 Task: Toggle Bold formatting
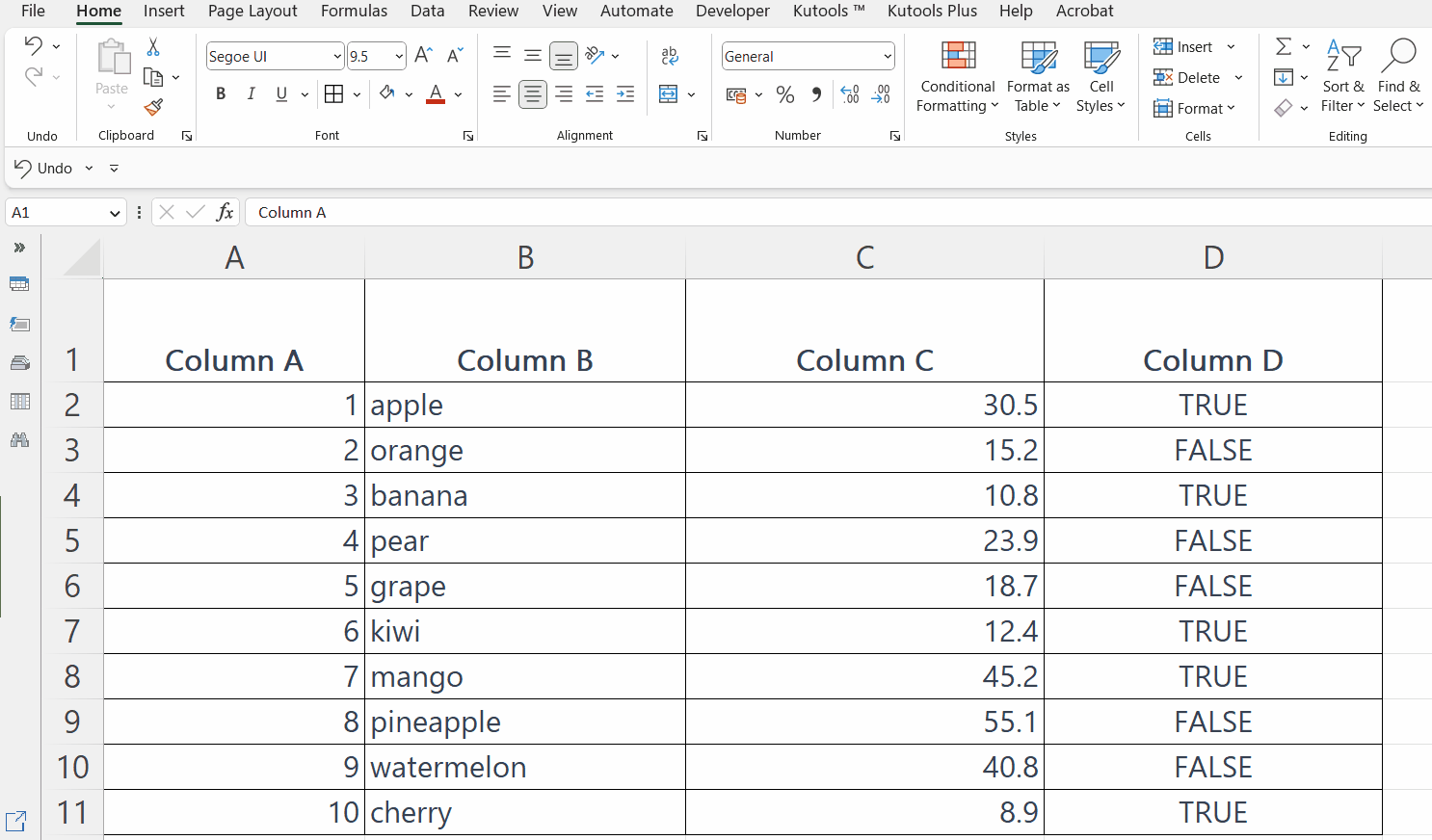(x=221, y=94)
